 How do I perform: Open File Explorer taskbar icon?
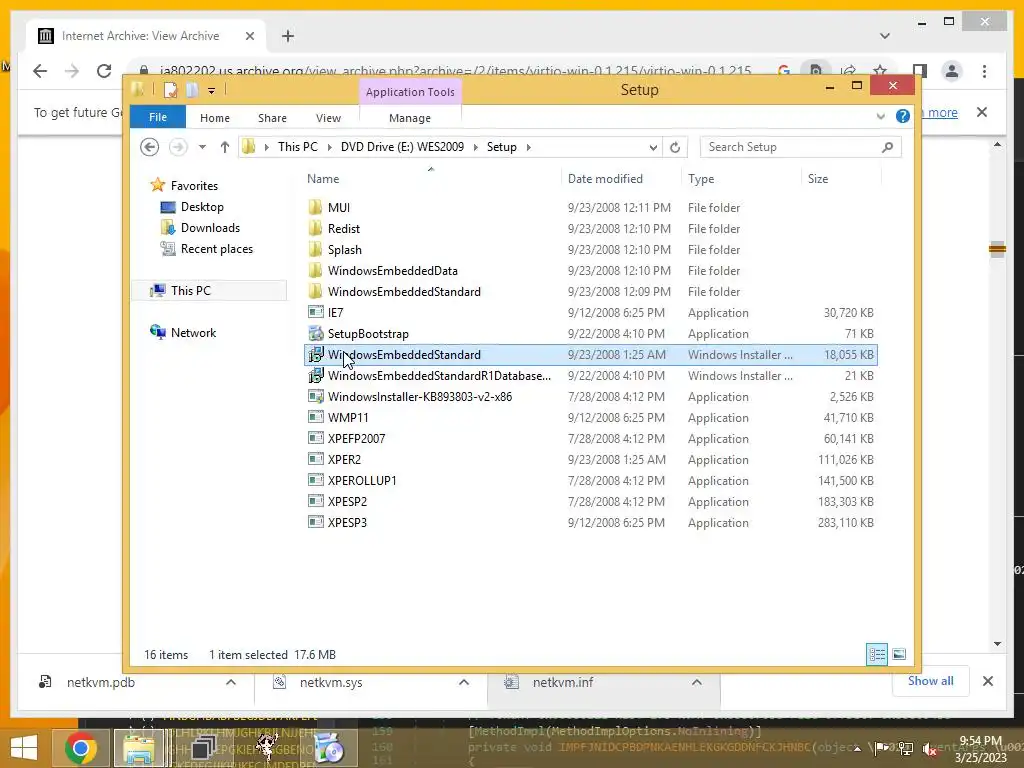tap(138, 748)
